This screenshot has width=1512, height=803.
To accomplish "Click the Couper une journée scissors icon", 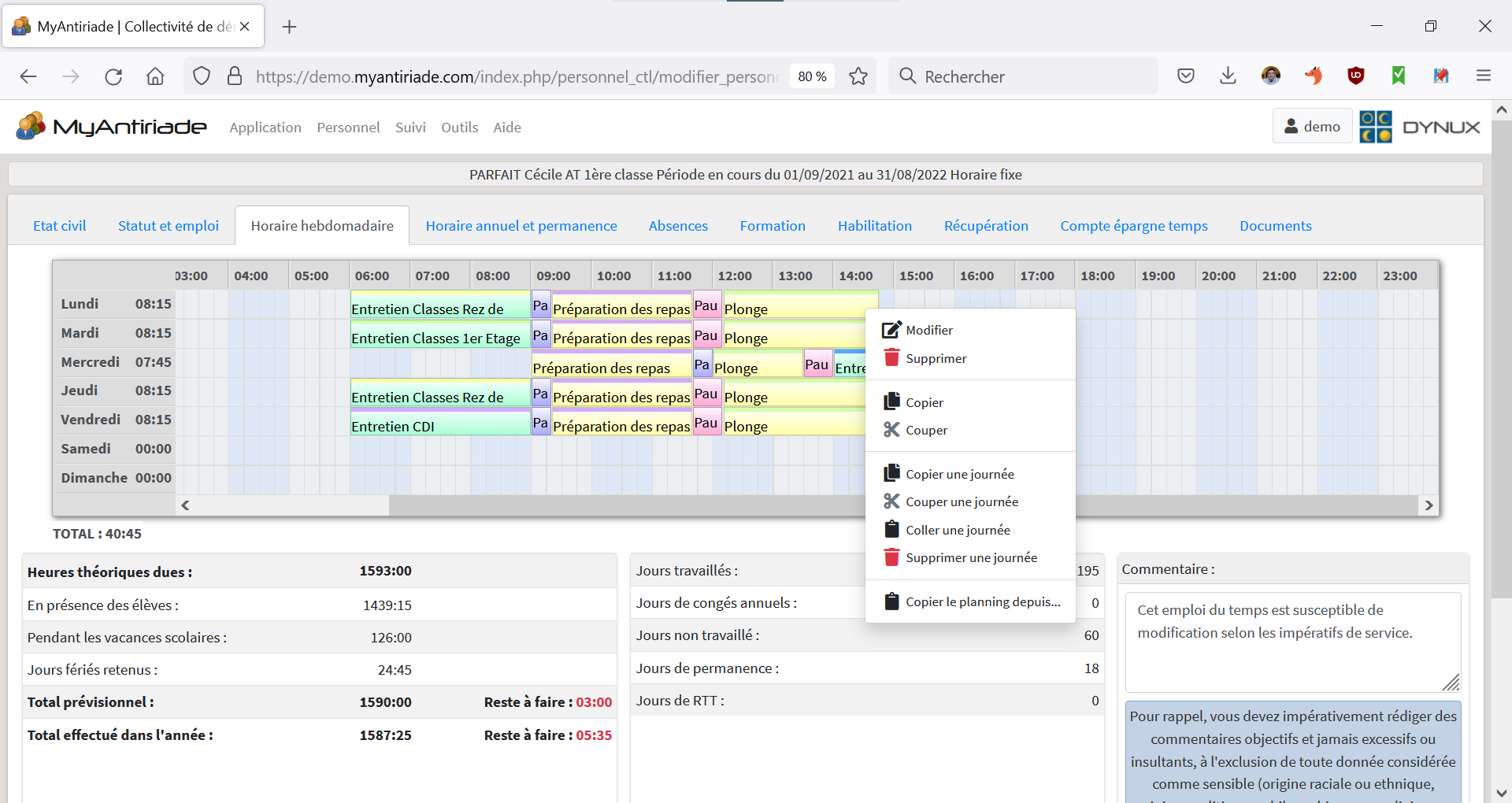I will pos(891,501).
